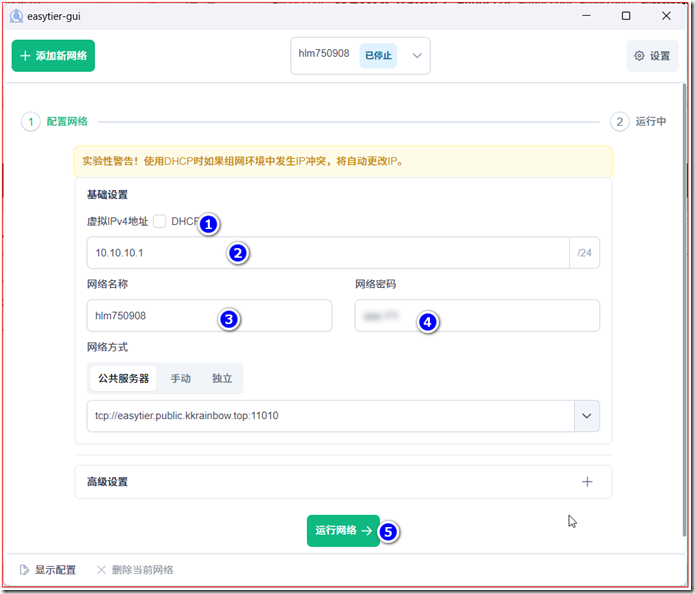
Task: Click the vertical scrollbar on the right
Action: (684, 310)
